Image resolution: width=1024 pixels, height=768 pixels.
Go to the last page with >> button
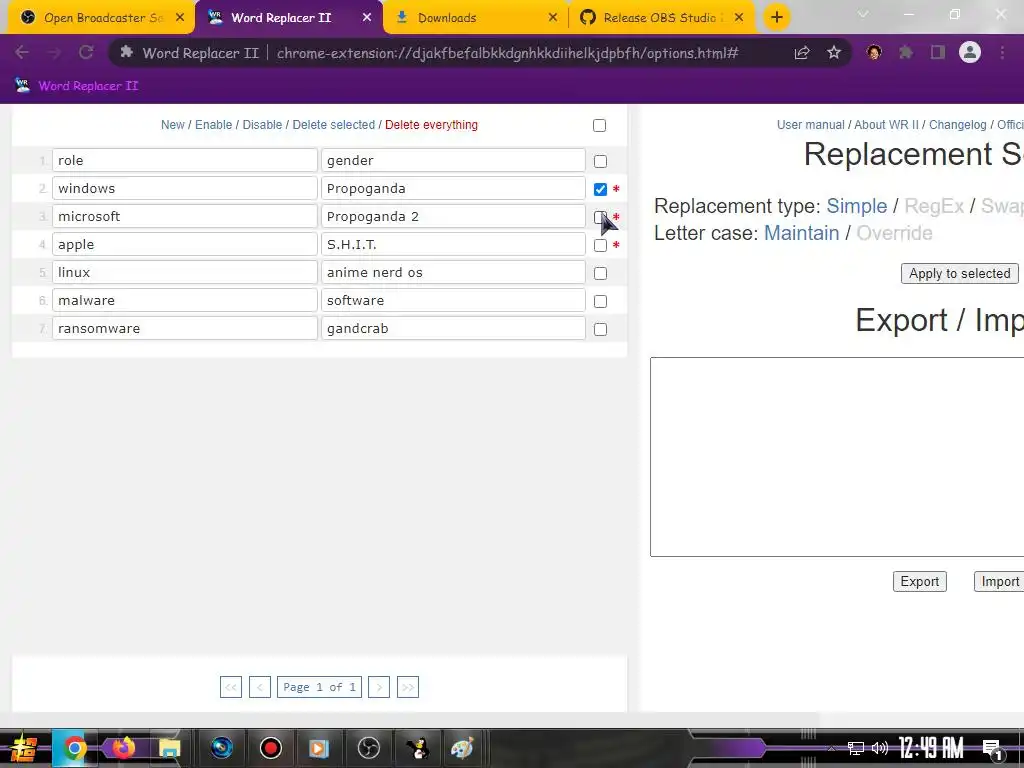point(408,687)
